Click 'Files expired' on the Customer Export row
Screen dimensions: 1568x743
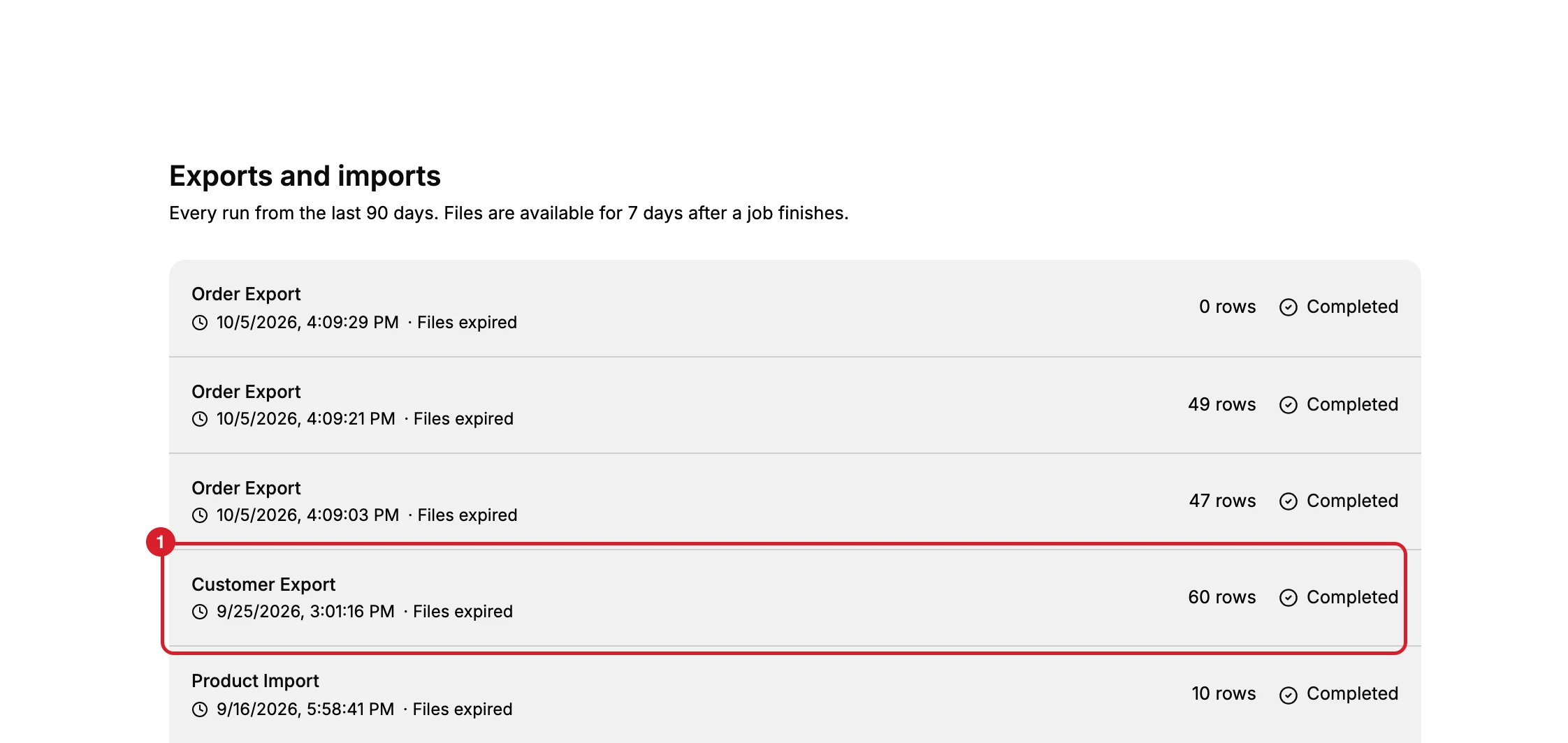[463, 612]
